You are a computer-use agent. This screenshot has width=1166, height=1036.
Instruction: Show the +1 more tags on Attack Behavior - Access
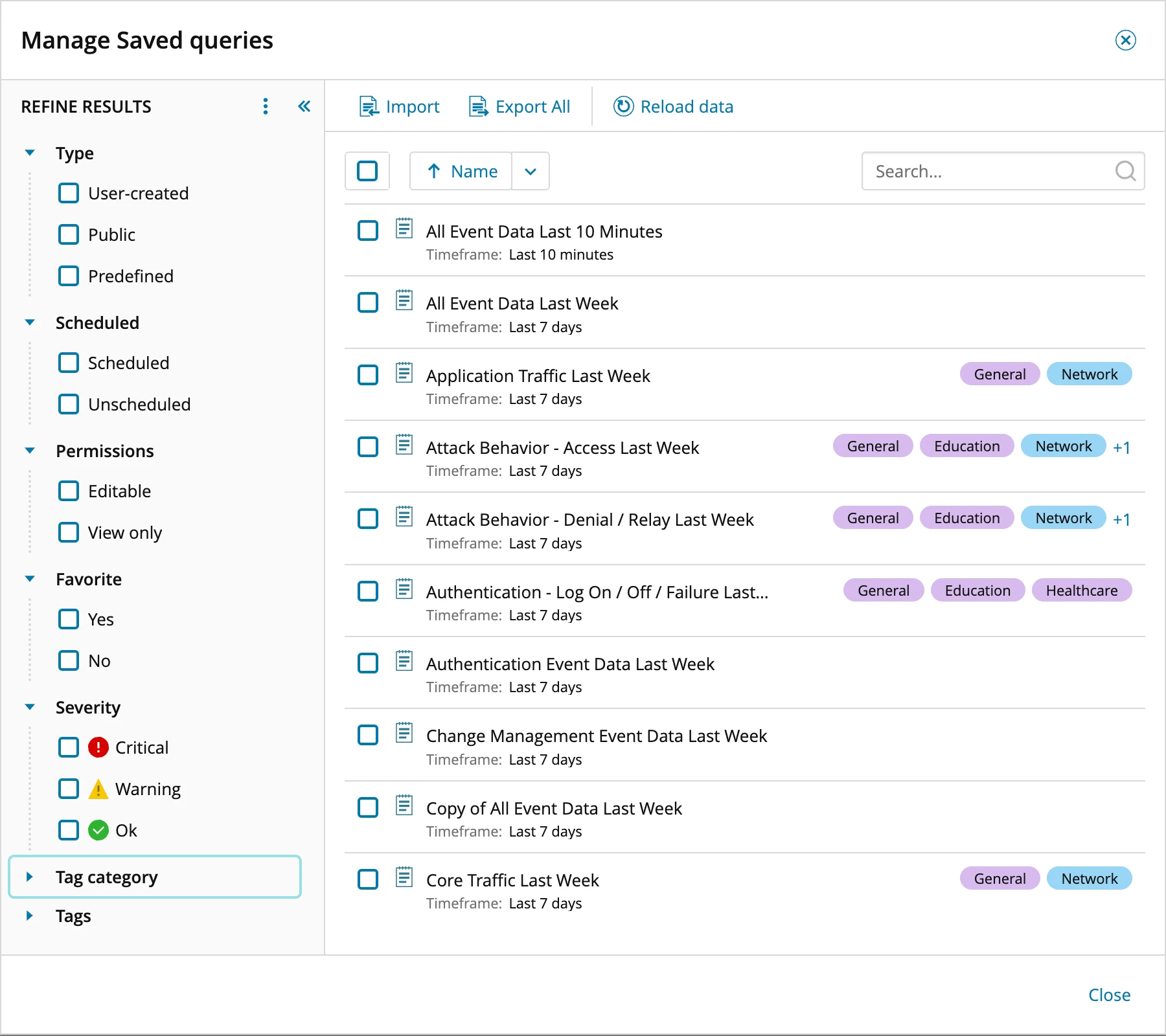(1121, 447)
